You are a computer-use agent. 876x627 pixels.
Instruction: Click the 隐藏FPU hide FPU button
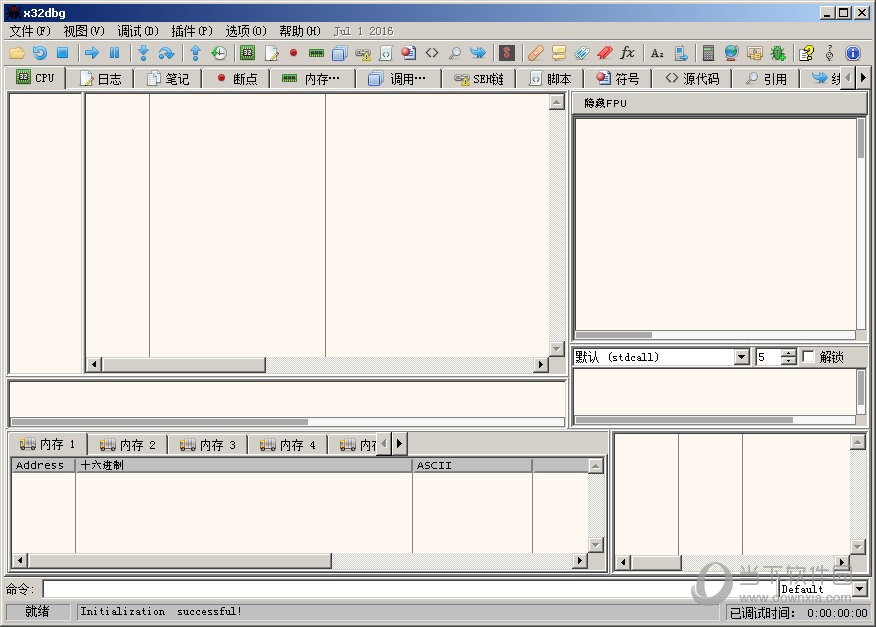pyautogui.click(x=720, y=103)
